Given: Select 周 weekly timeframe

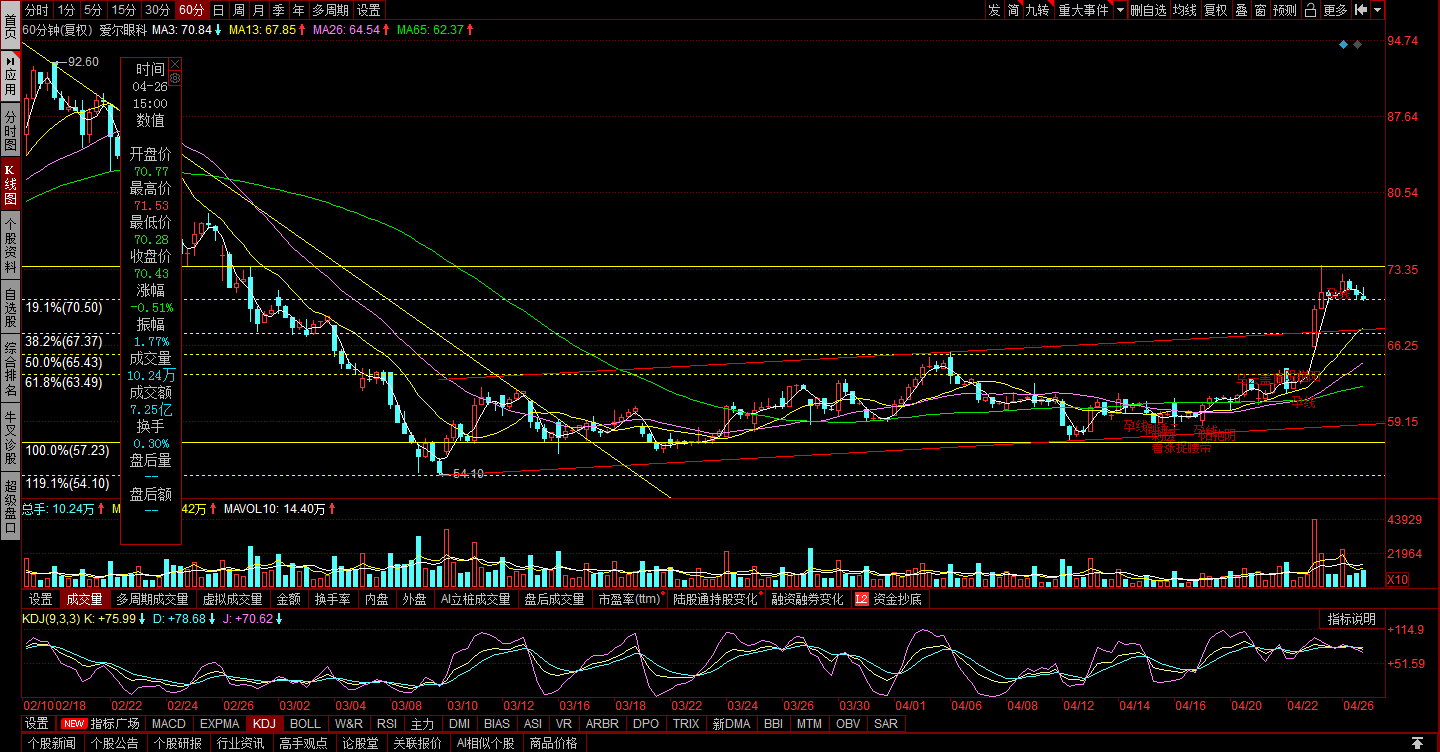Looking at the screenshot, I should [238, 10].
